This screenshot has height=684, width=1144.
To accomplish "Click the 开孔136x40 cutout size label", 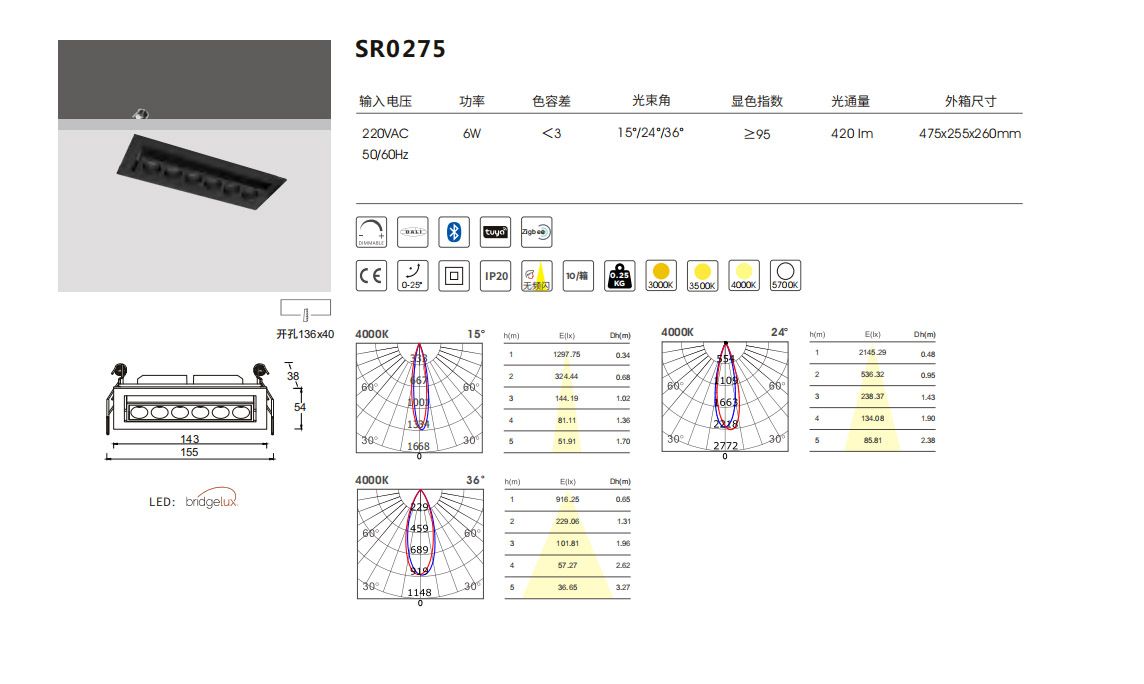I will pos(305,334).
